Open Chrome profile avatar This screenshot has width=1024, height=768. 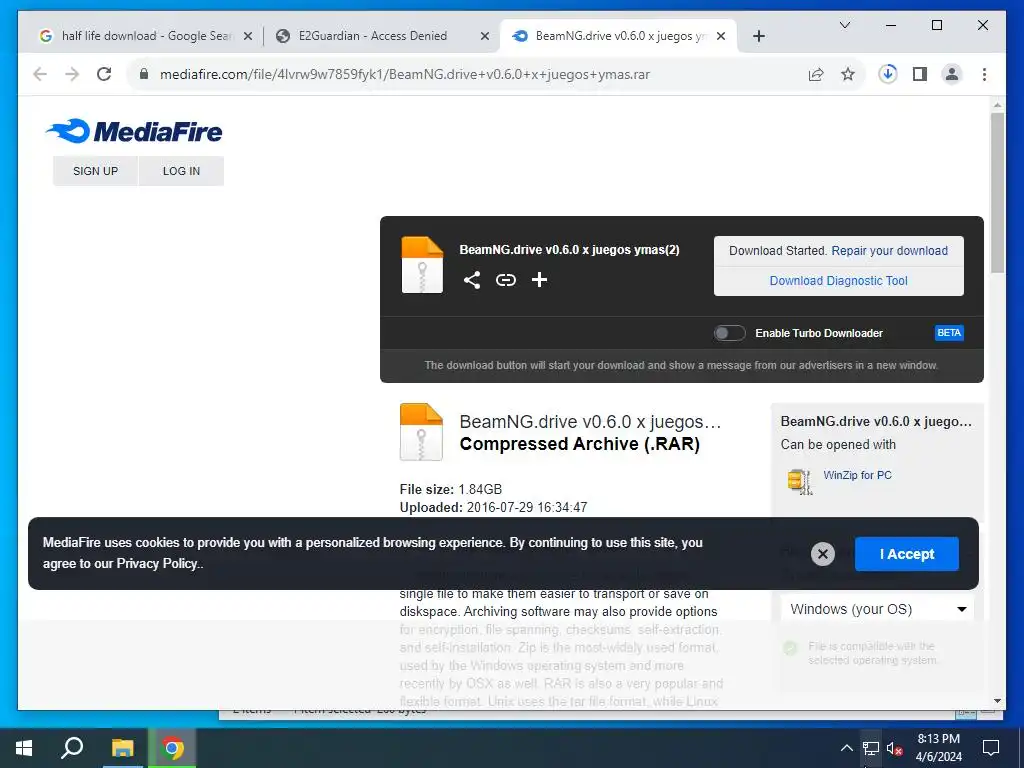pyautogui.click(x=952, y=74)
